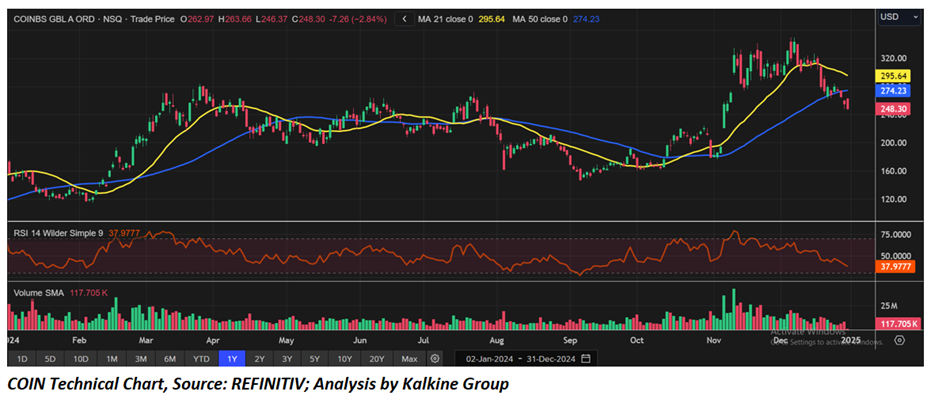Select the 20Y time range

click(376, 359)
